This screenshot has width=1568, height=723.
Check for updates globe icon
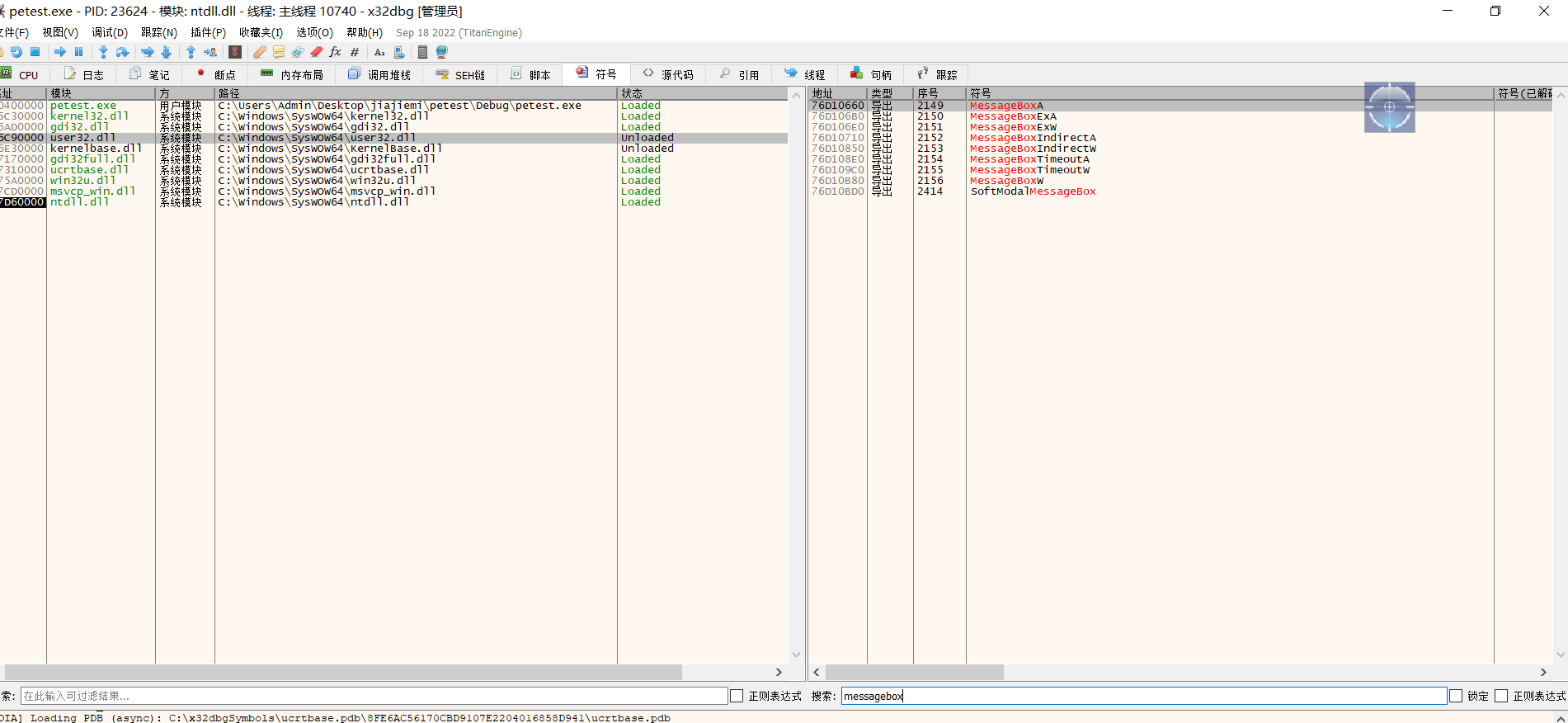click(441, 52)
